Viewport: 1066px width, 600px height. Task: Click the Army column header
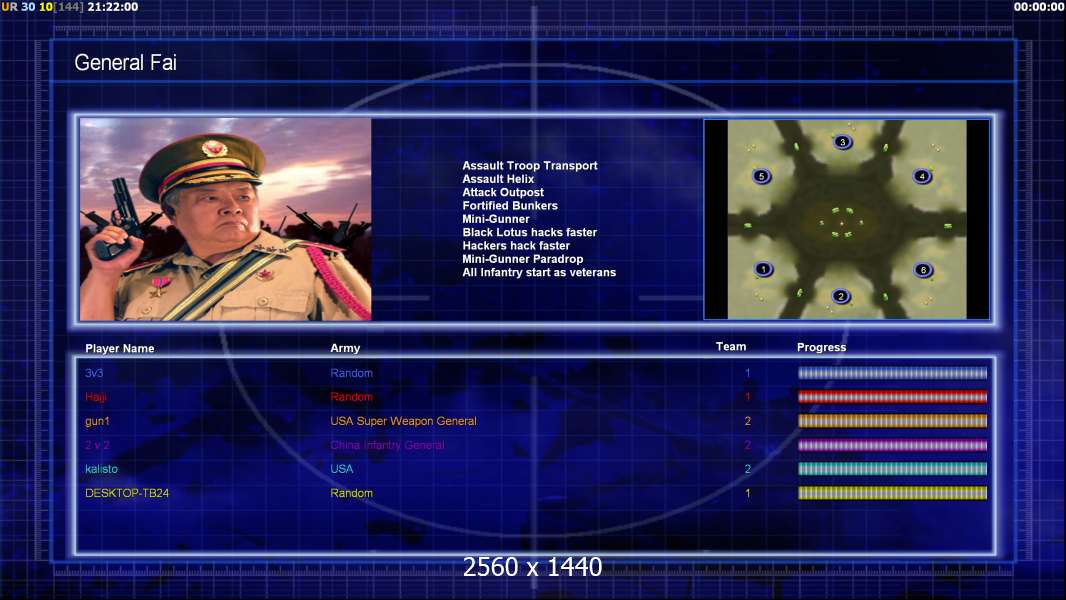pos(345,348)
